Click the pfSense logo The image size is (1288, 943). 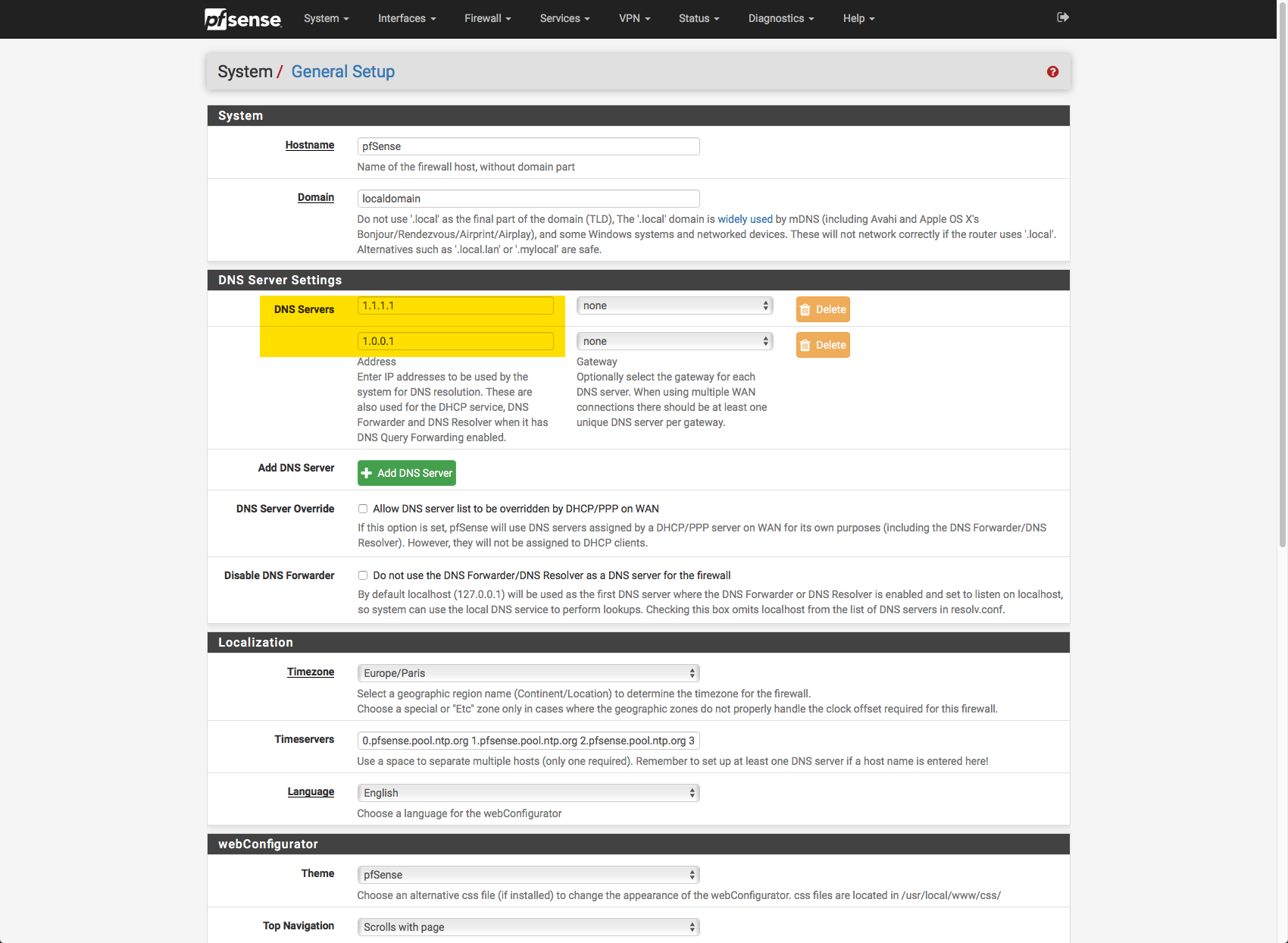pos(242,19)
